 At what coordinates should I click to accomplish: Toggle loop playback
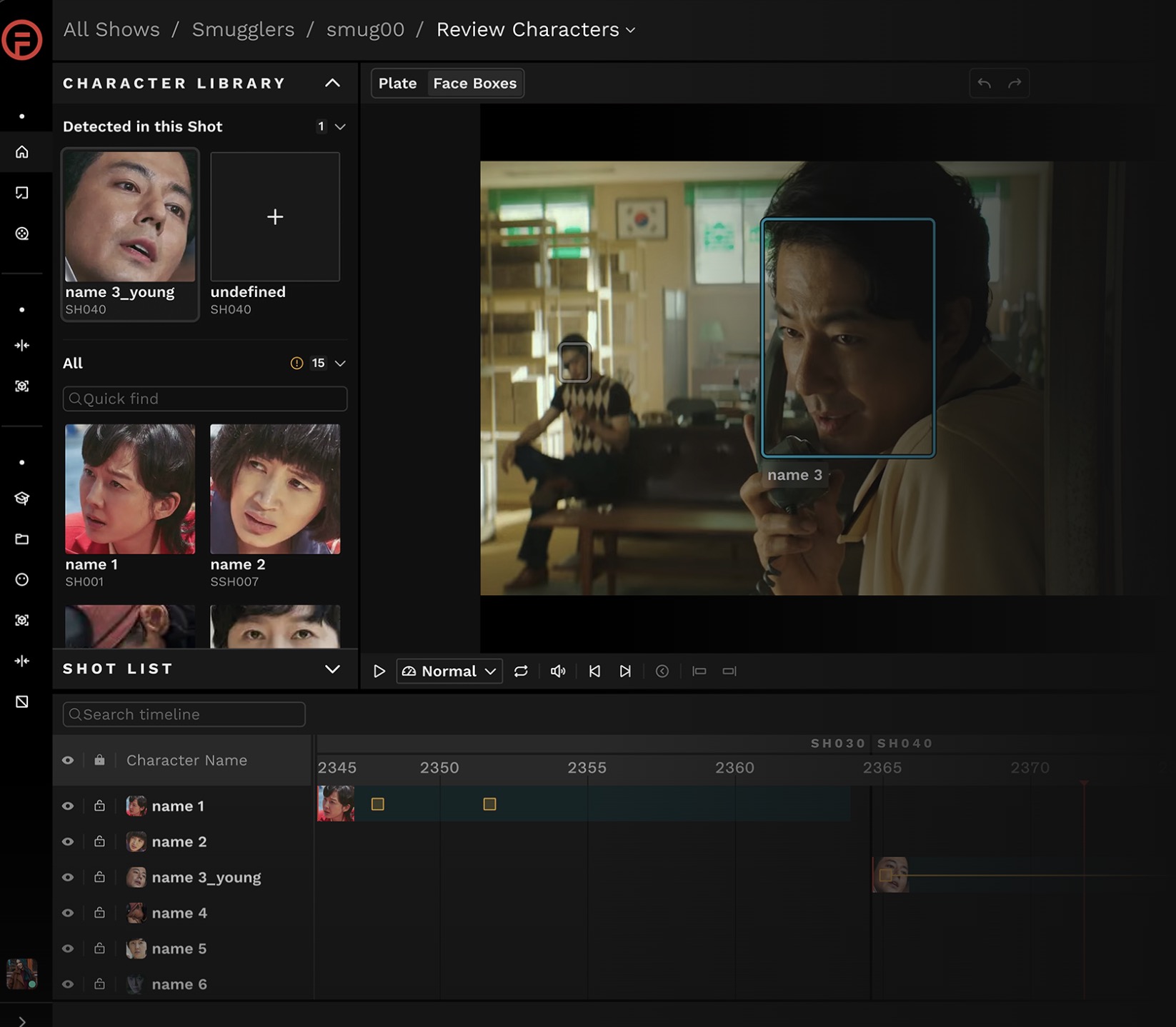521,671
